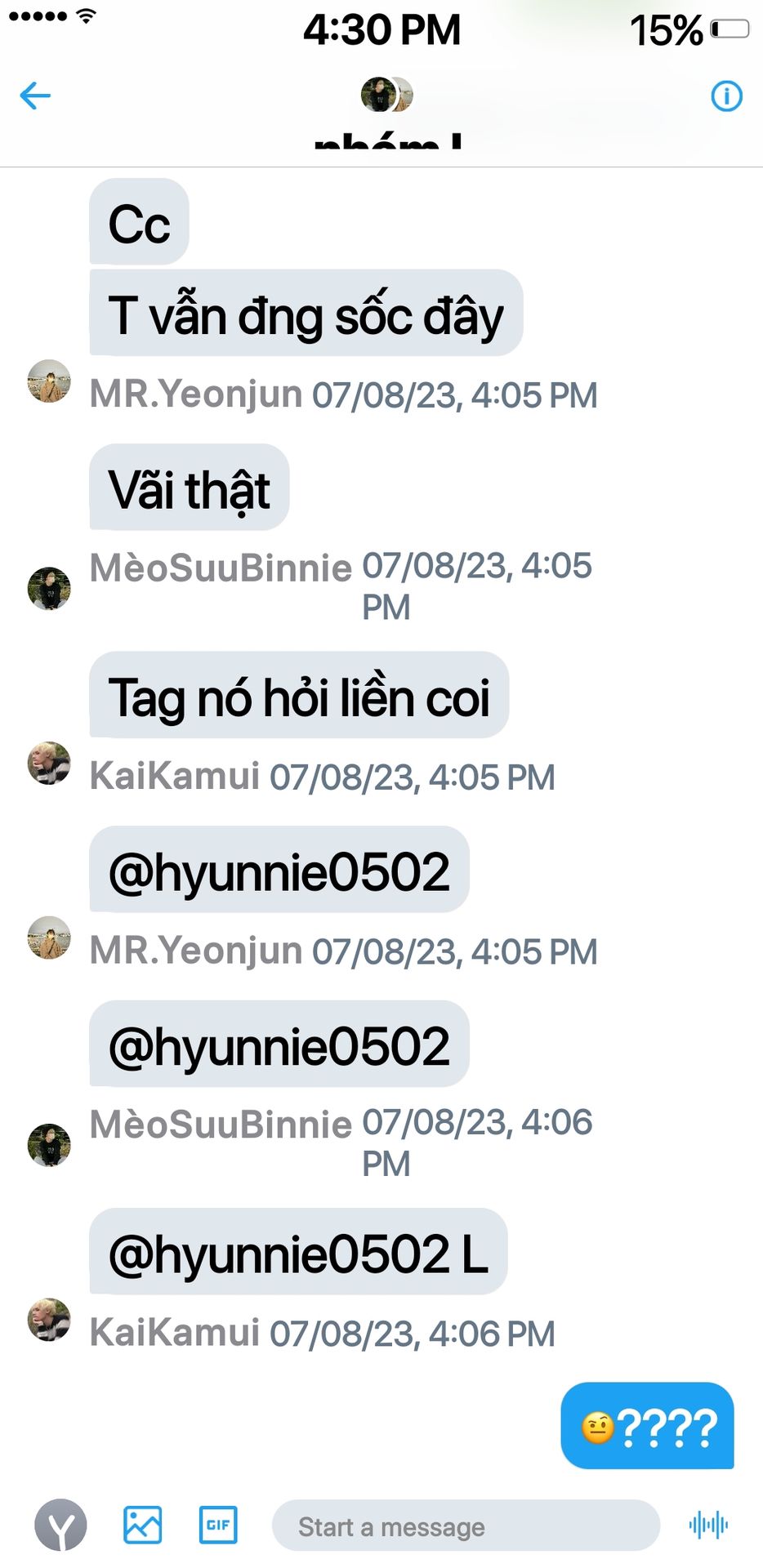The width and height of the screenshot is (763, 1568).
Task: Tap MèoSuuBinnie's avatar under 'Vãi thật'
Action: [49, 588]
